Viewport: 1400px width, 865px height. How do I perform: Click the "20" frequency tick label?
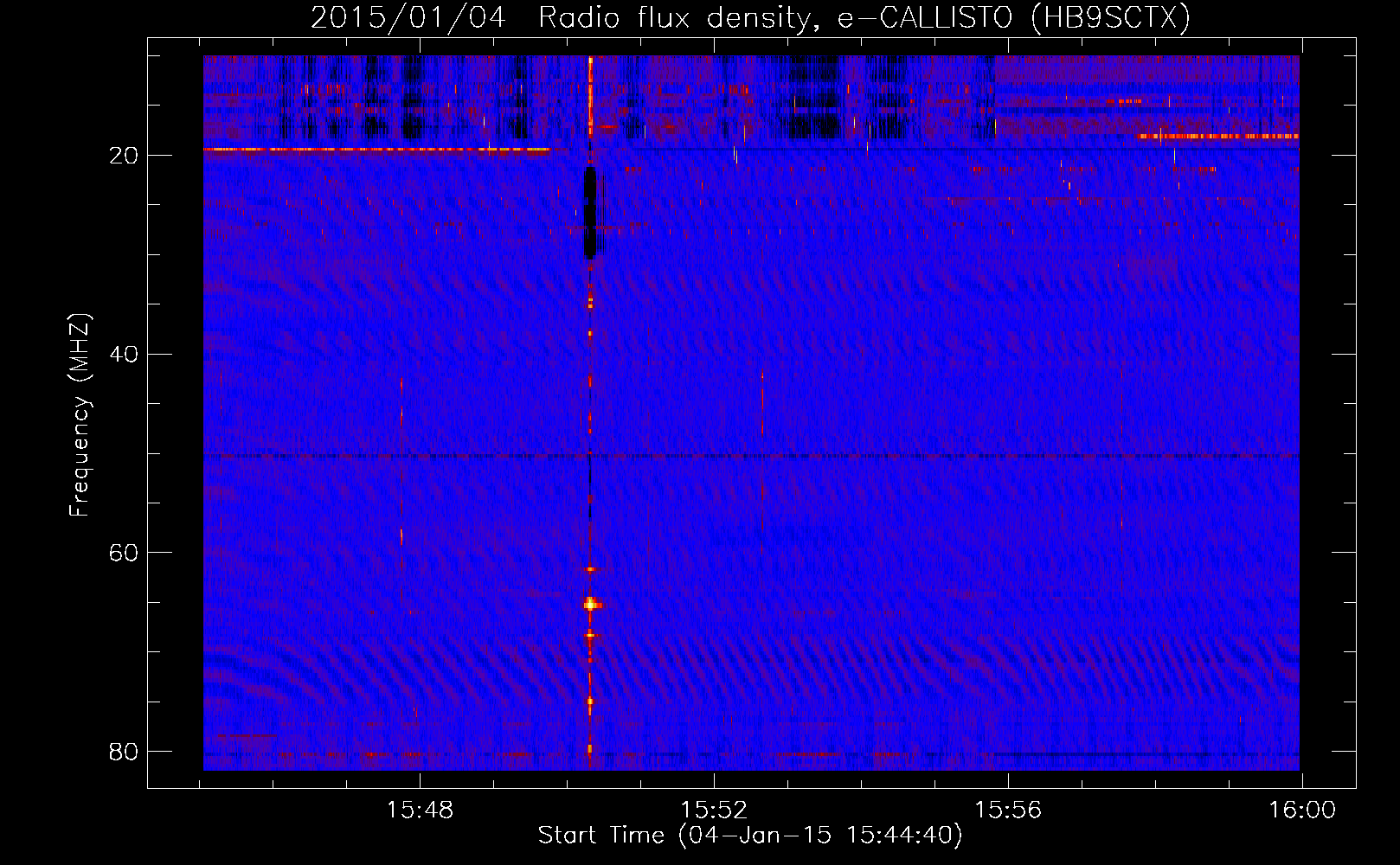pyautogui.click(x=124, y=156)
